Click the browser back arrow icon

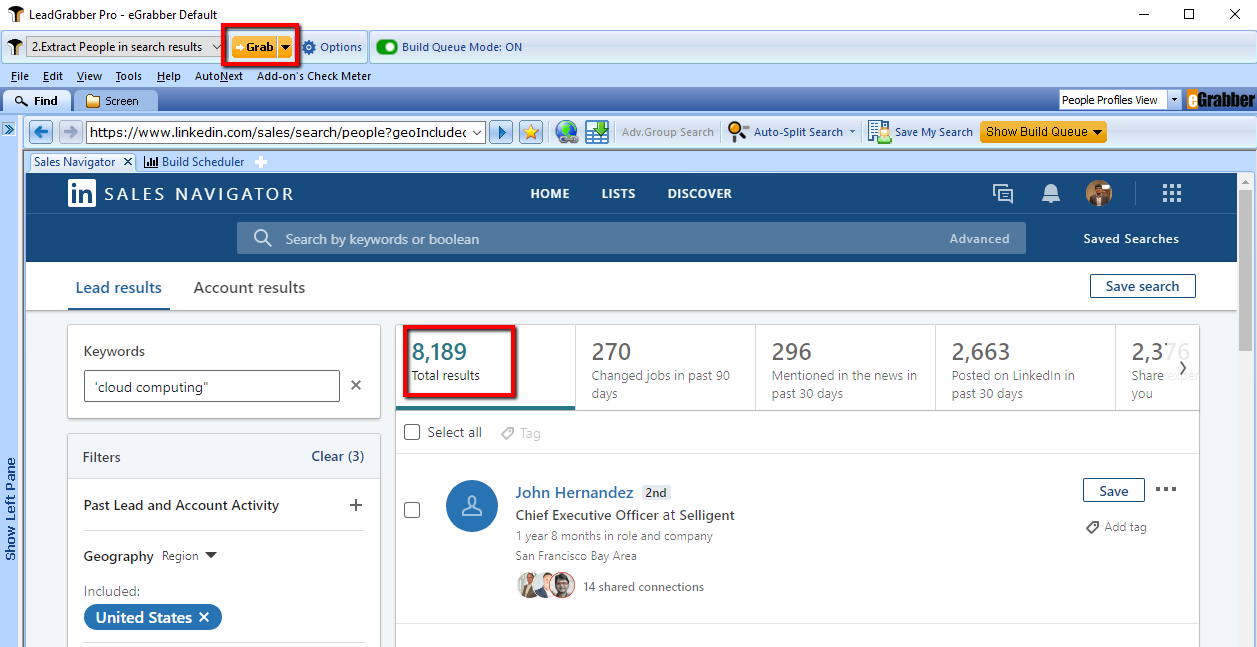click(x=41, y=132)
